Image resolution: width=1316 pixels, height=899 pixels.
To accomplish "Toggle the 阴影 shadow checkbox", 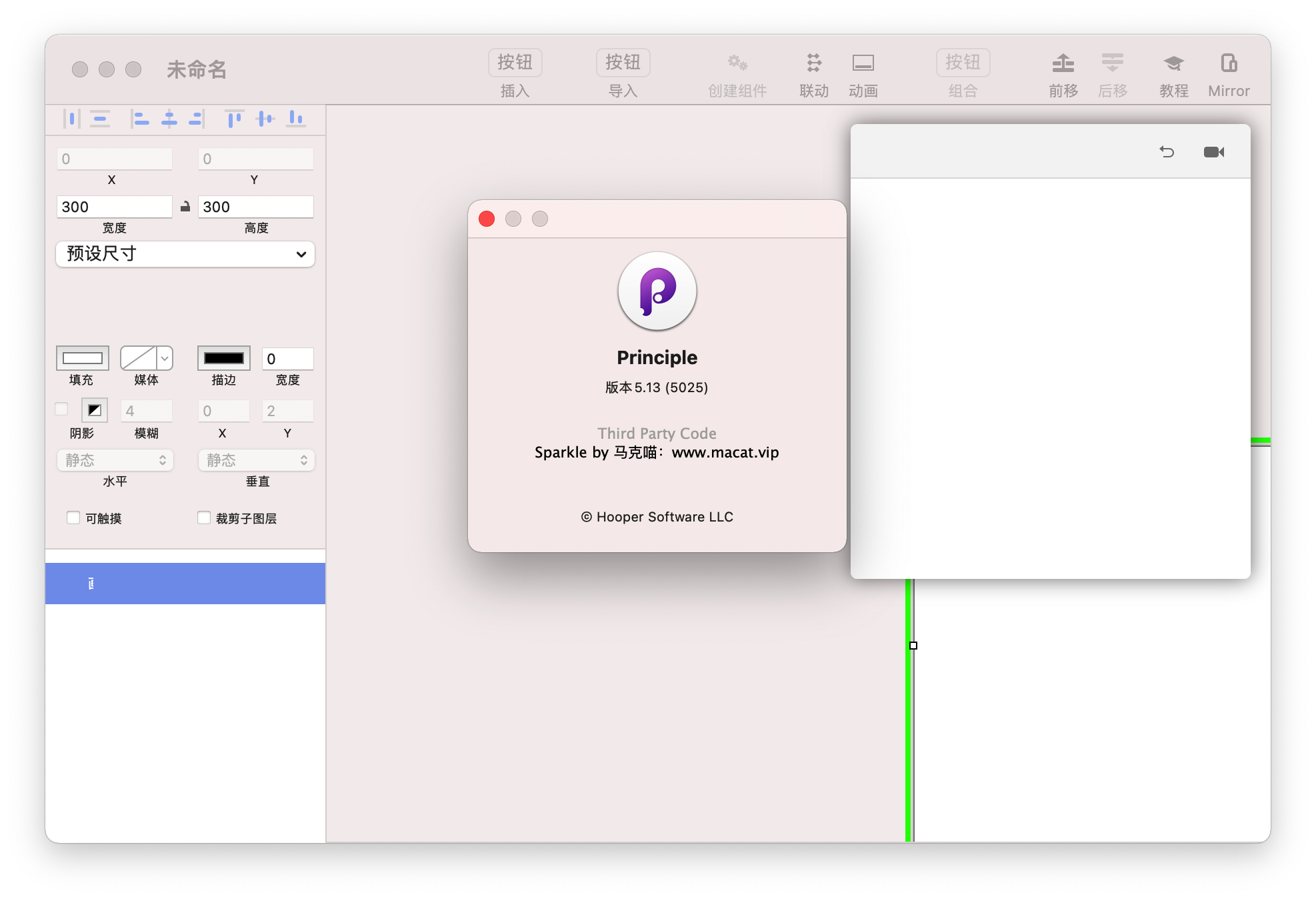I will pyautogui.click(x=62, y=409).
